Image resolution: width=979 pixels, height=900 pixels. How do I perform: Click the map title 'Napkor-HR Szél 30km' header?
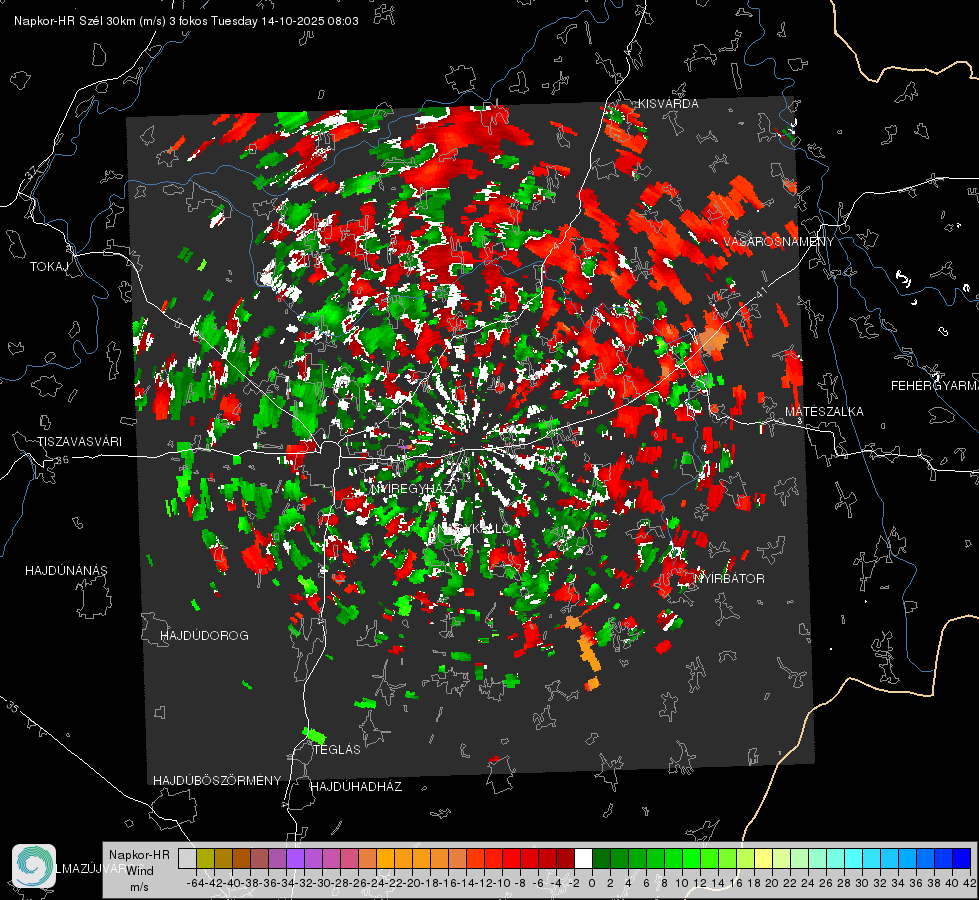pos(186,21)
